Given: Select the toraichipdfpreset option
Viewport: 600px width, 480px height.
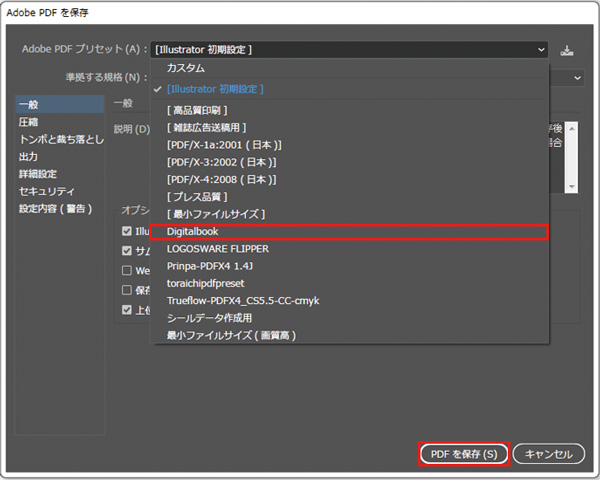Looking at the screenshot, I should click(x=350, y=284).
